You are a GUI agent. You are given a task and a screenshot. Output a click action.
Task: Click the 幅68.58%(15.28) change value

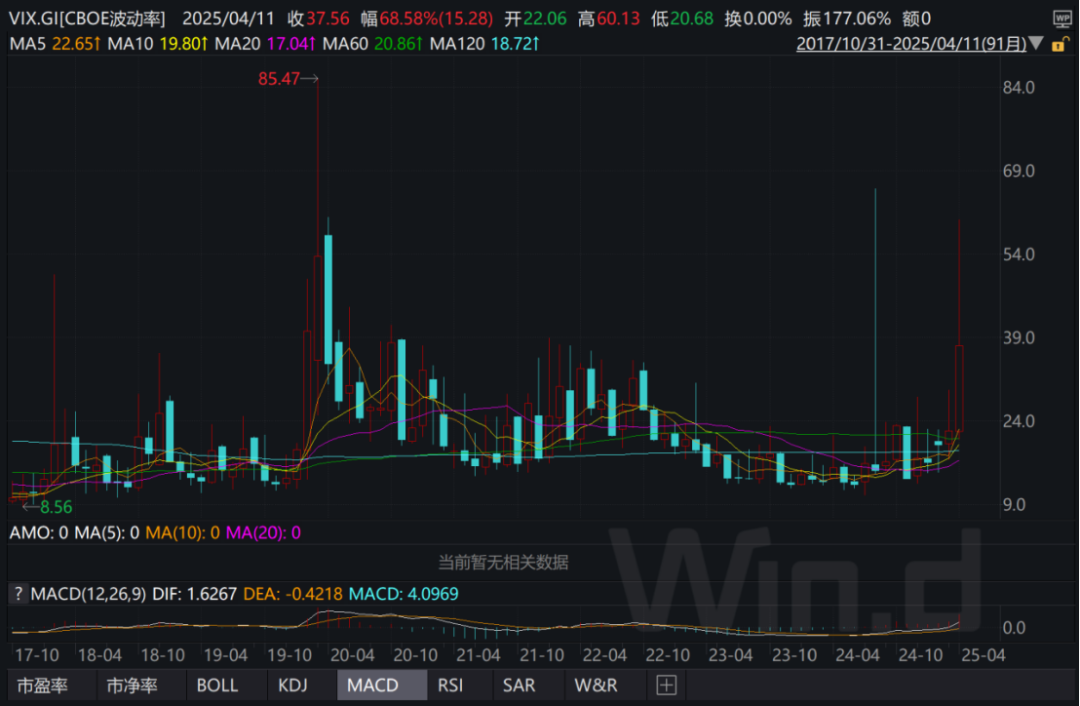pyautogui.click(x=427, y=19)
